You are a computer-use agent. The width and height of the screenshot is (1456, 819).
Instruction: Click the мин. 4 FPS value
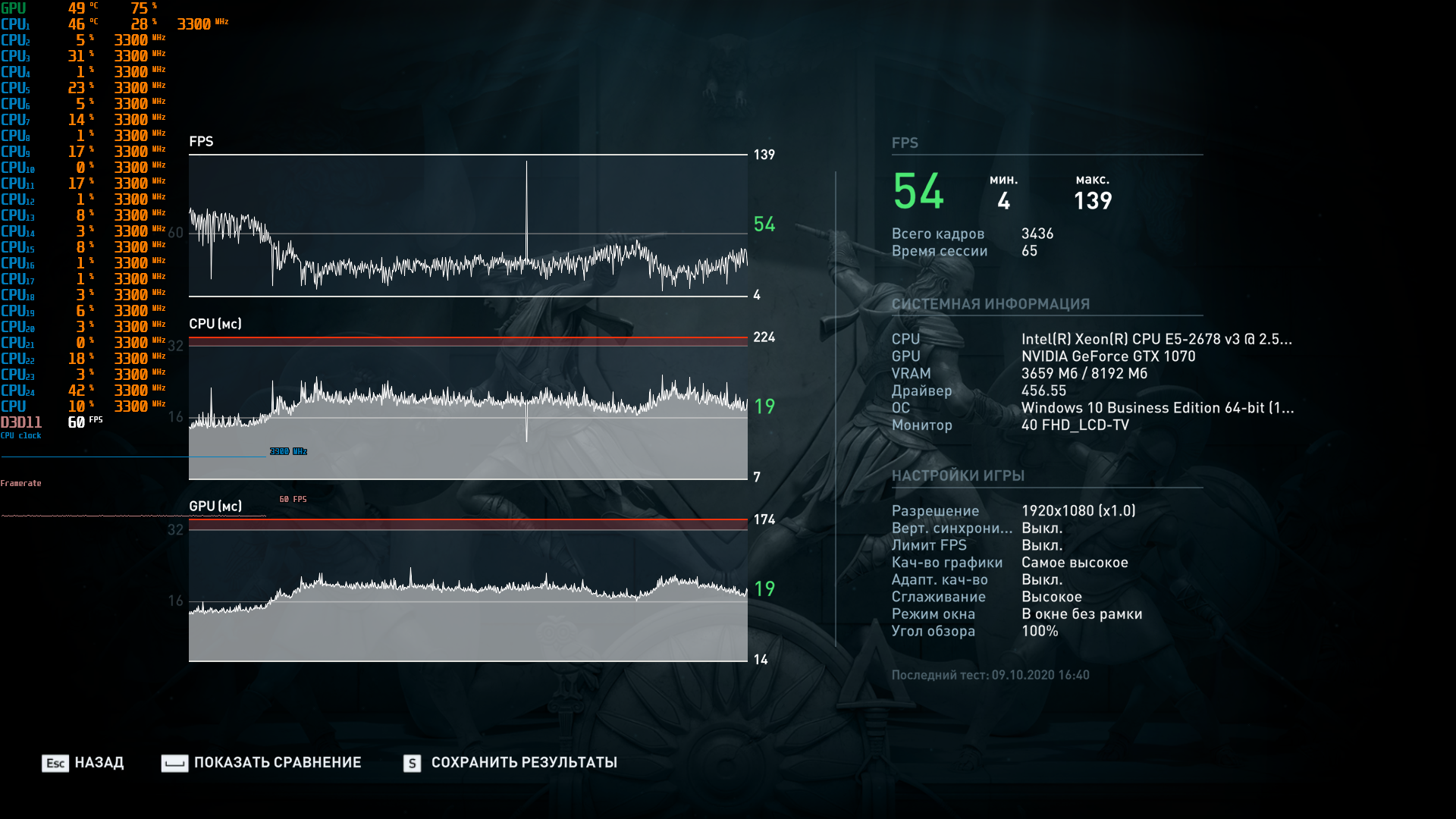click(x=1003, y=201)
